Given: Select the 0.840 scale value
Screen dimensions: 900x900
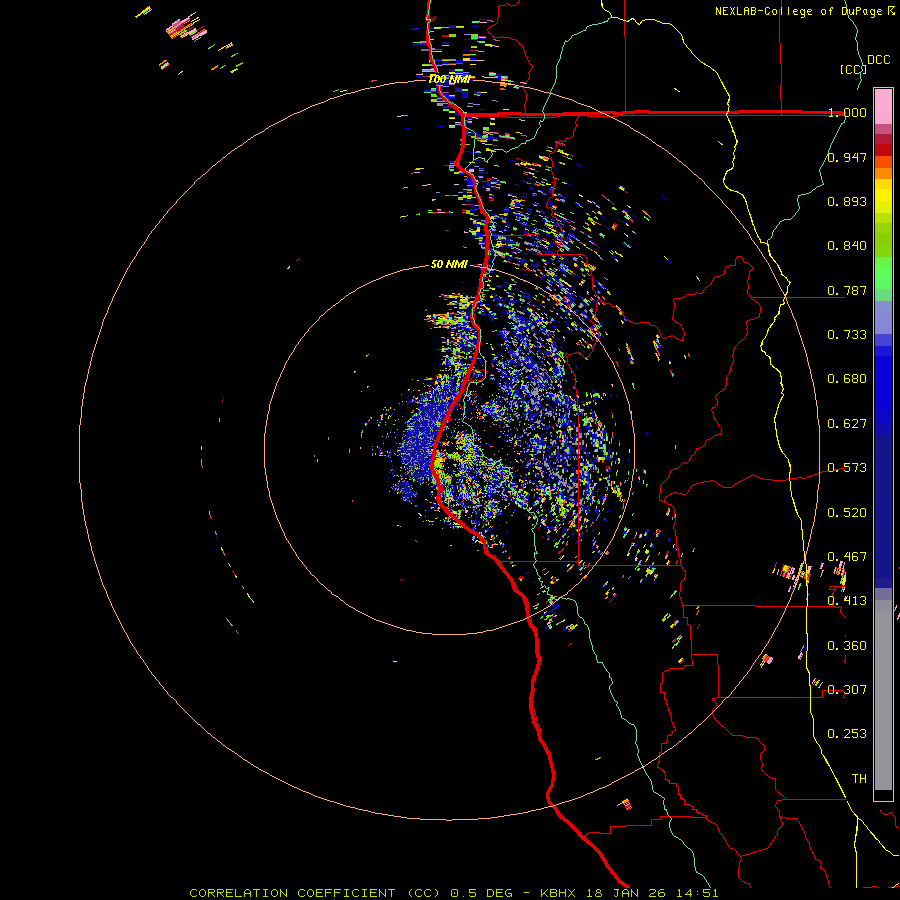Looking at the screenshot, I should [x=847, y=246].
